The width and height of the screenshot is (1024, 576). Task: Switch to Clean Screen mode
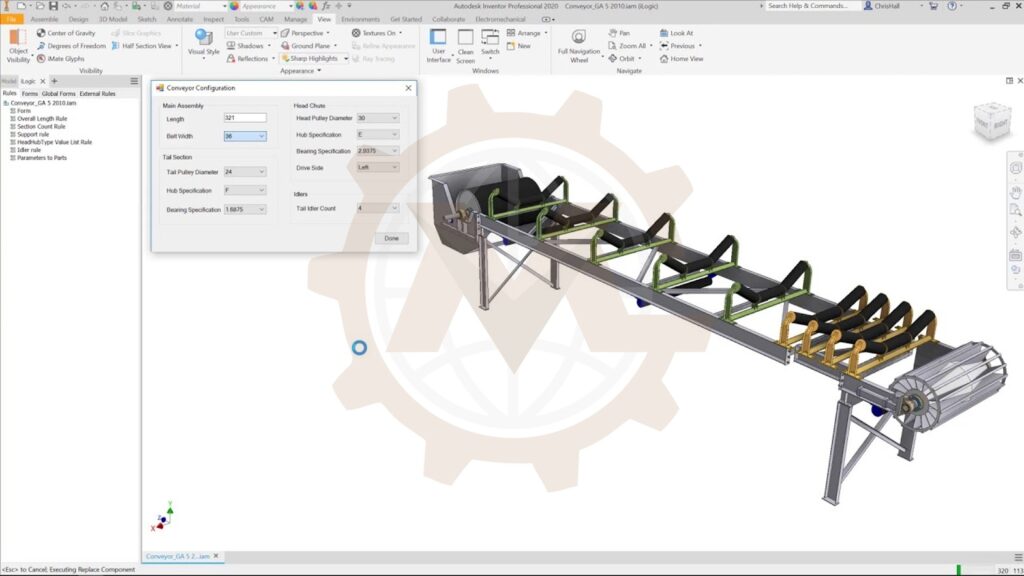pos(465,46)
